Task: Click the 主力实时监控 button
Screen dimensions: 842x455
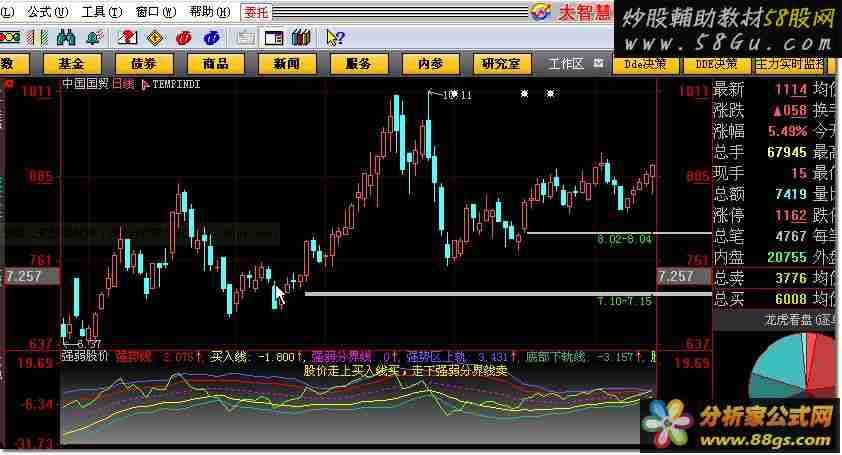Action: (789, 64)
